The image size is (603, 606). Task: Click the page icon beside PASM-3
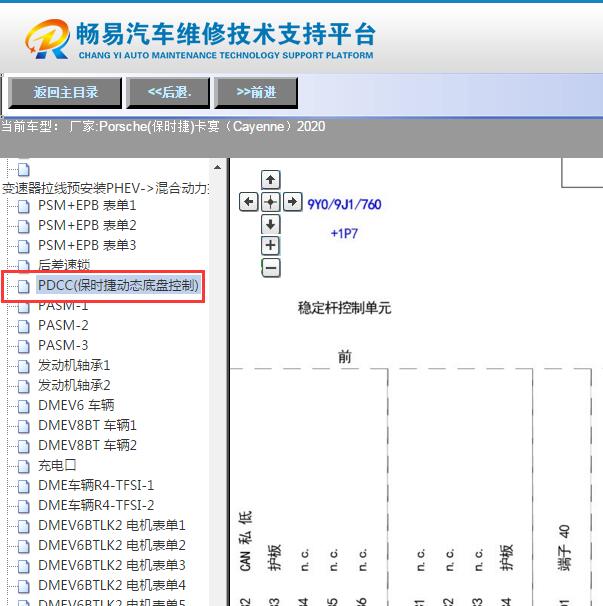[x=24, y=346]
